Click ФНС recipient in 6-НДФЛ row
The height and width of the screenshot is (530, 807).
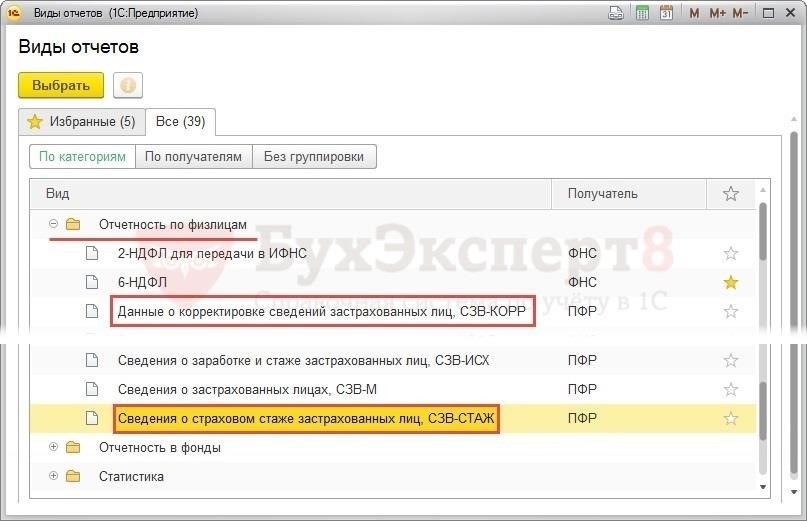tap(582, 282)
